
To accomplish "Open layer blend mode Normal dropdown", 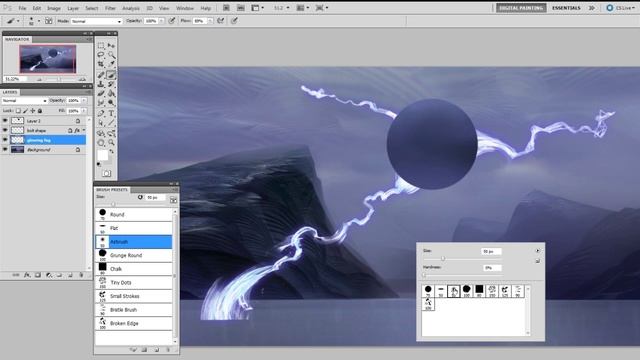I will pos(24,100).
